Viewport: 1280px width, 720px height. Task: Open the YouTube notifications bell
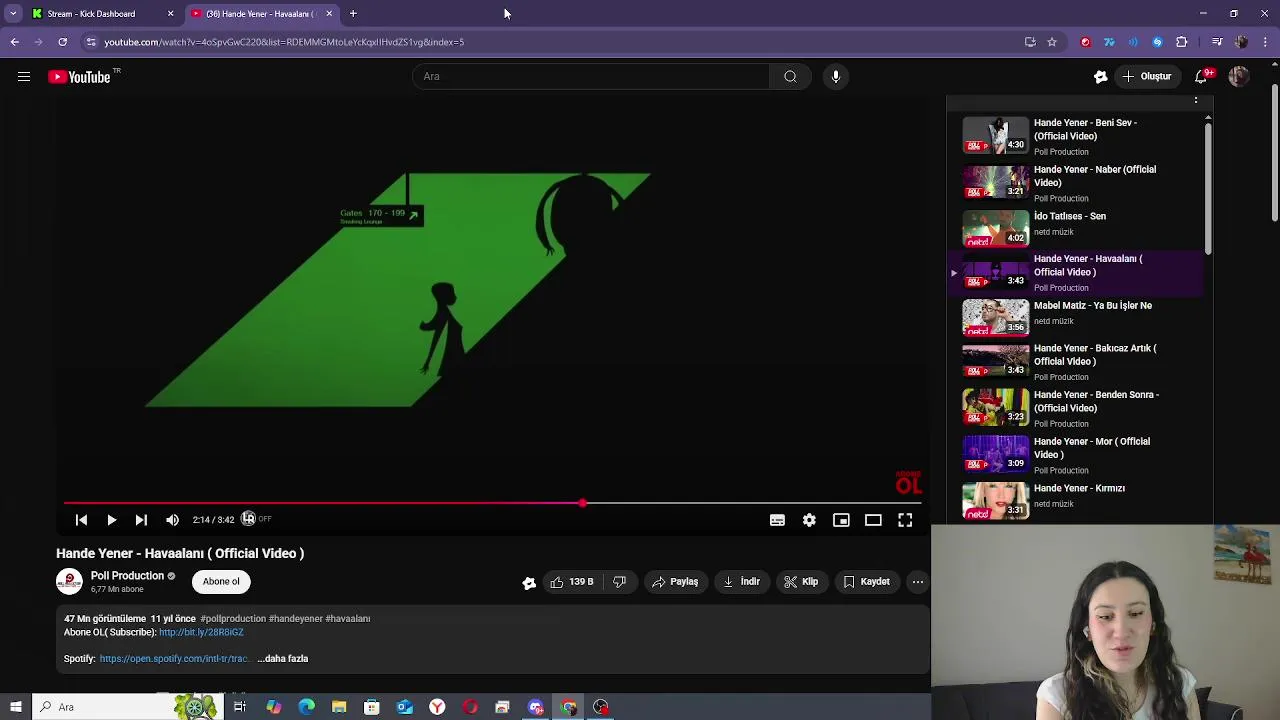click(x=1202, y=77)
